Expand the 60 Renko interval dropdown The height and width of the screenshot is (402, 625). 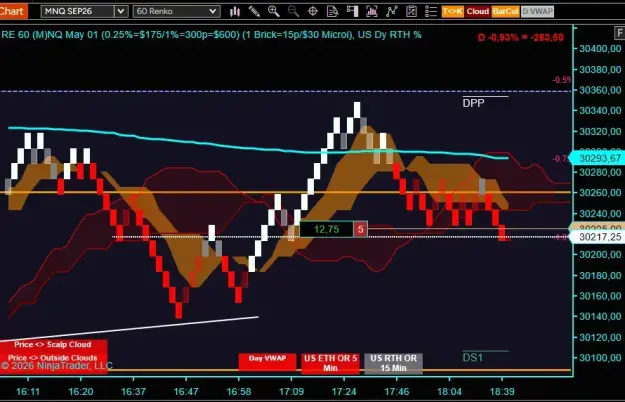213,12
